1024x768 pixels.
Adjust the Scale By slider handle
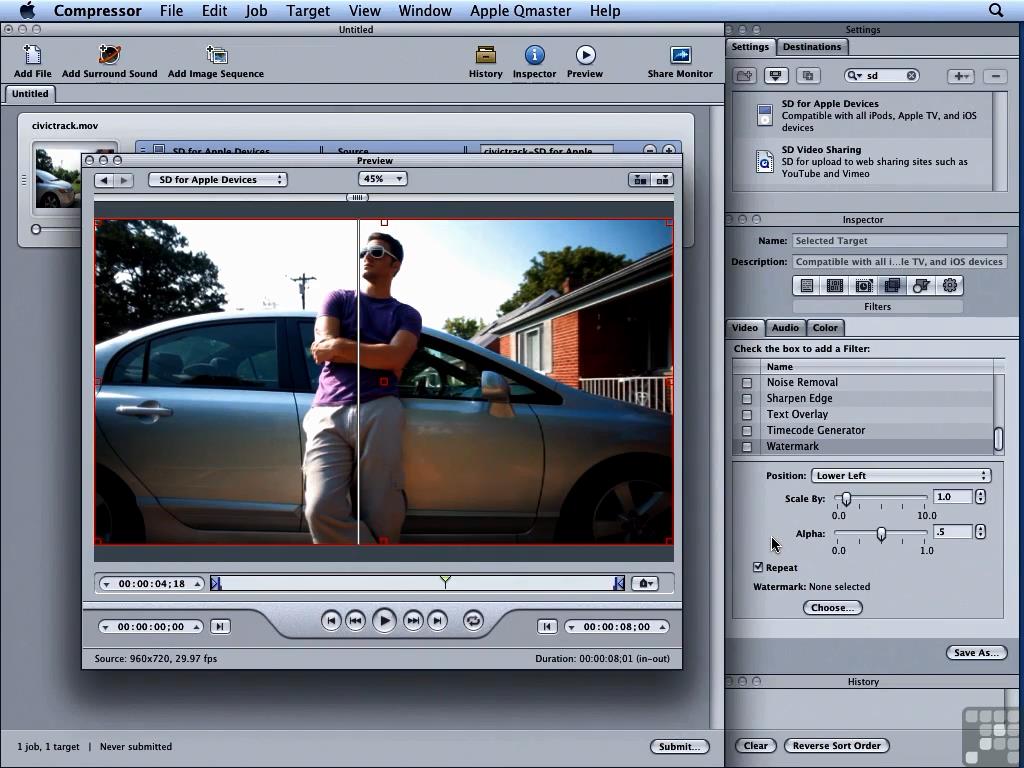tap(846, 498)
